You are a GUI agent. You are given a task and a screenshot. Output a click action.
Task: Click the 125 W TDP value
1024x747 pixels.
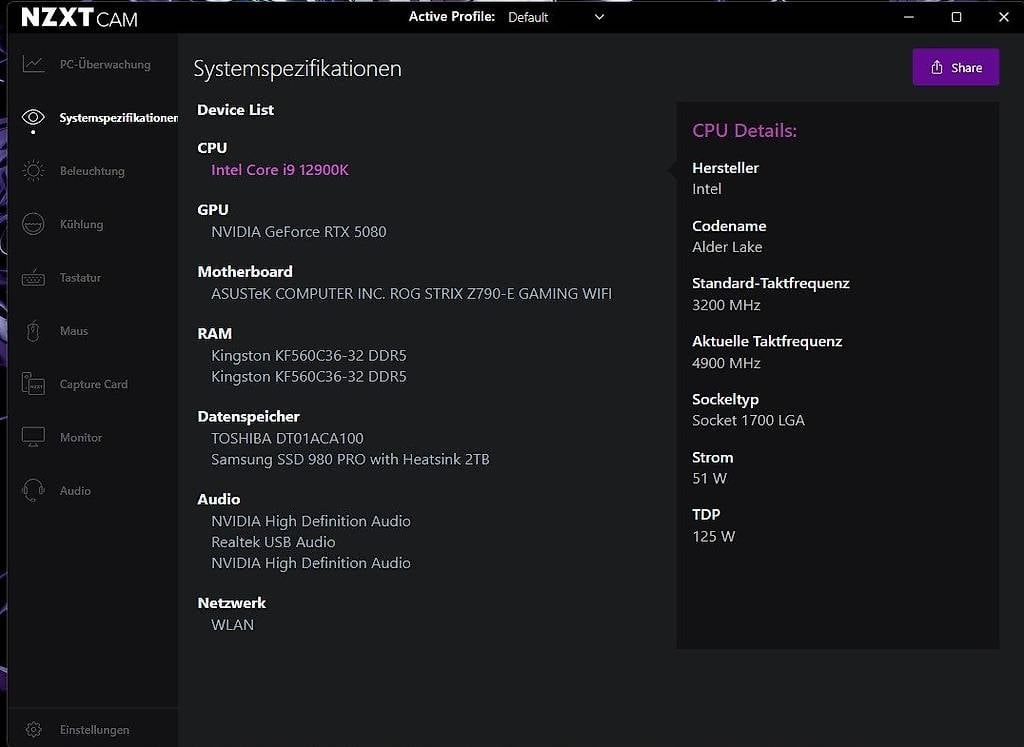713,537
